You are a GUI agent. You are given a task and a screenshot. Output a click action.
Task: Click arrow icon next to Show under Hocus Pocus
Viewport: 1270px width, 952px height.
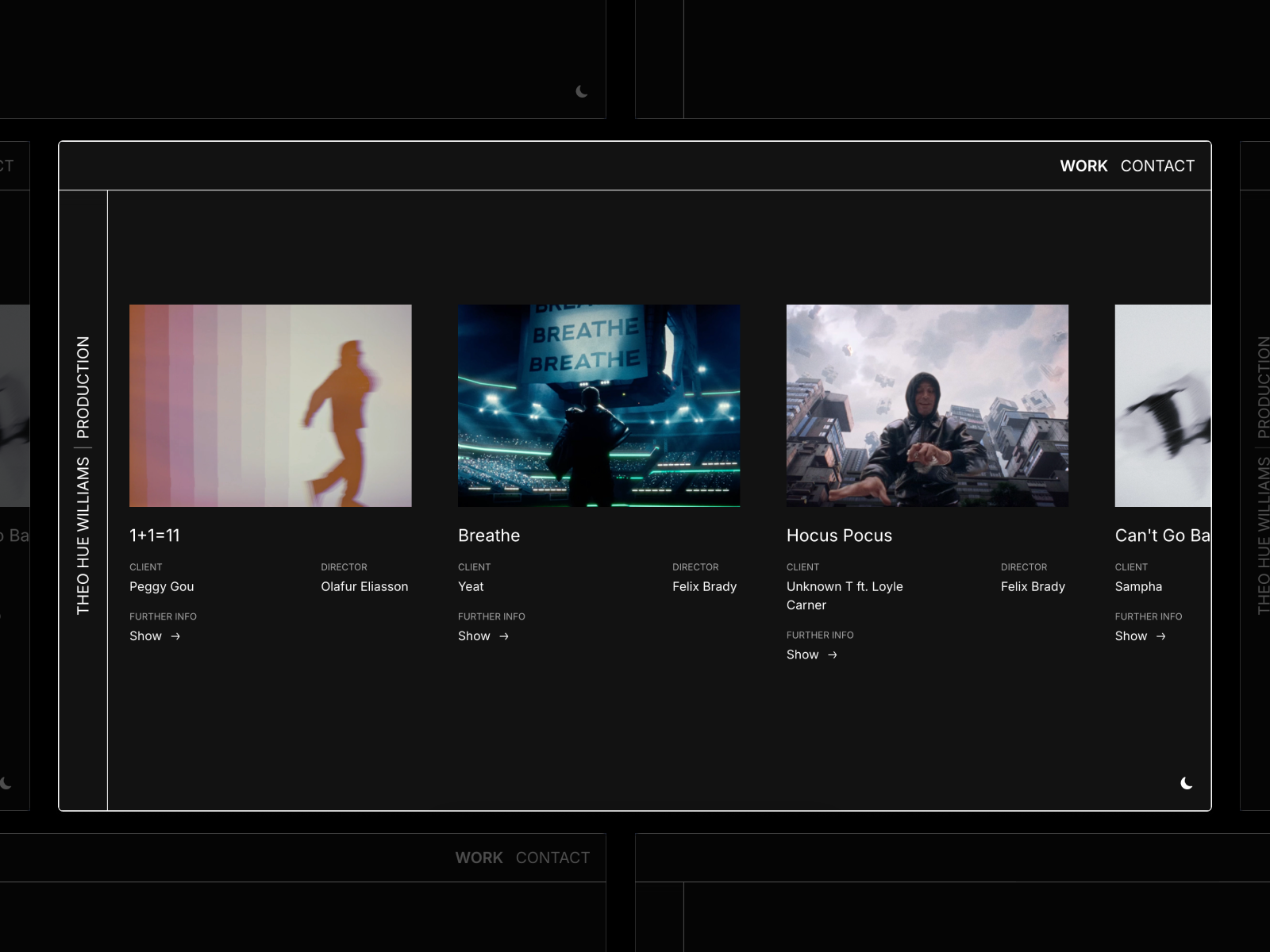coord(833,654)
